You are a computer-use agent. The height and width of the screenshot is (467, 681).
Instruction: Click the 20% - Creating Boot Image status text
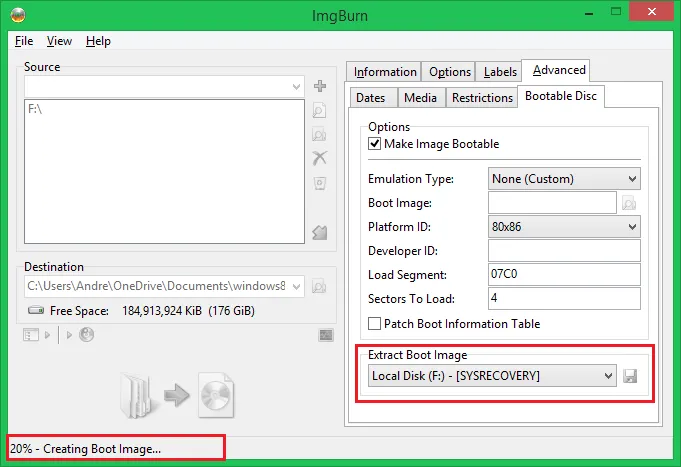(86, 449)
